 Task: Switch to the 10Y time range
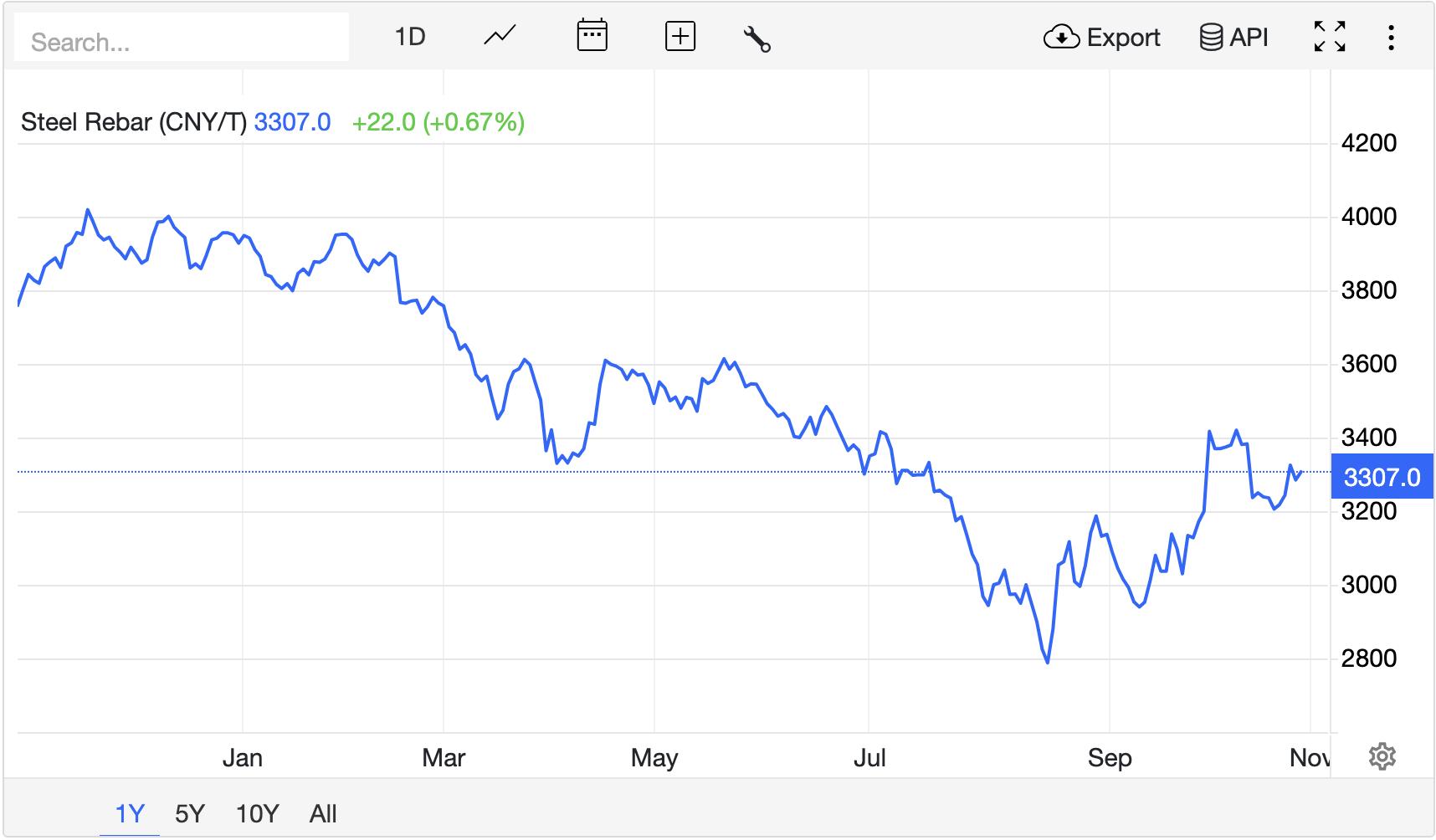pos(257,813)
